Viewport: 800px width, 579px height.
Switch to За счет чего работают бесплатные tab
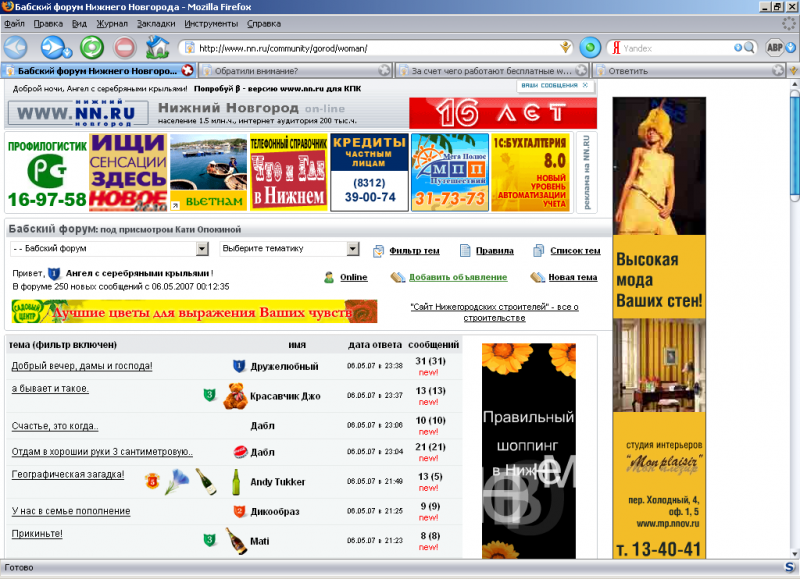click(492, 71)
